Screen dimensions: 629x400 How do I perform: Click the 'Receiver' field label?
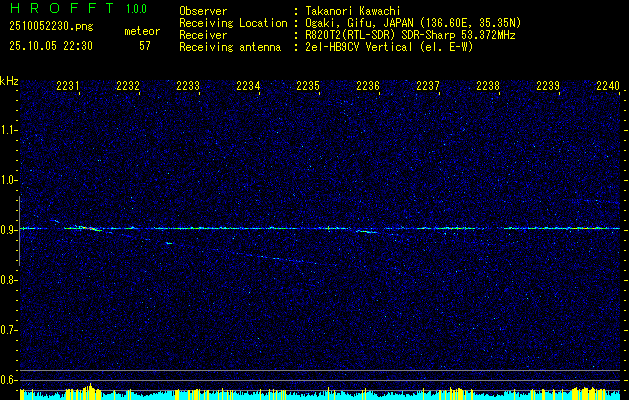coord(203,35)
